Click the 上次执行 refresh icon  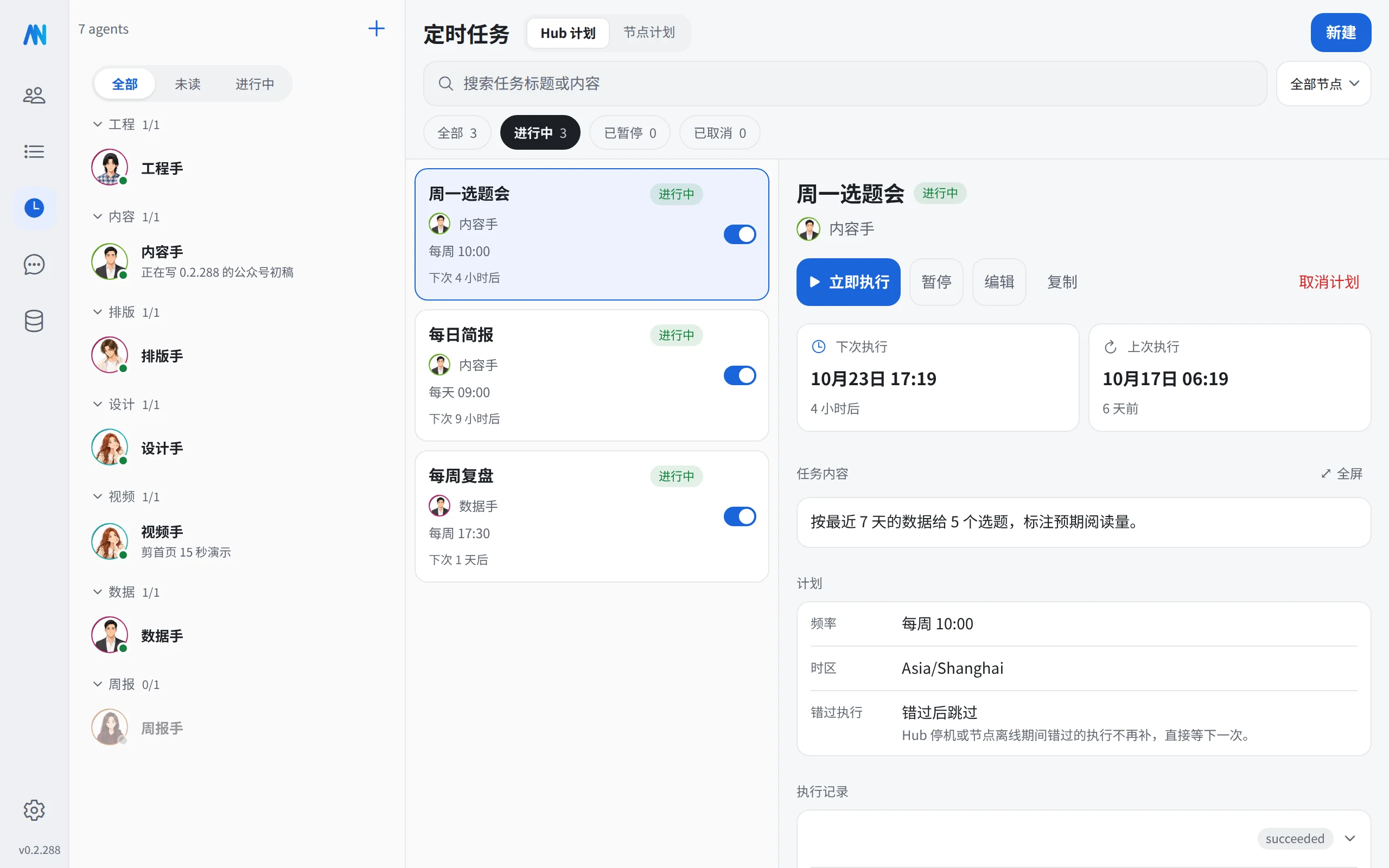tap(1110, 347)
